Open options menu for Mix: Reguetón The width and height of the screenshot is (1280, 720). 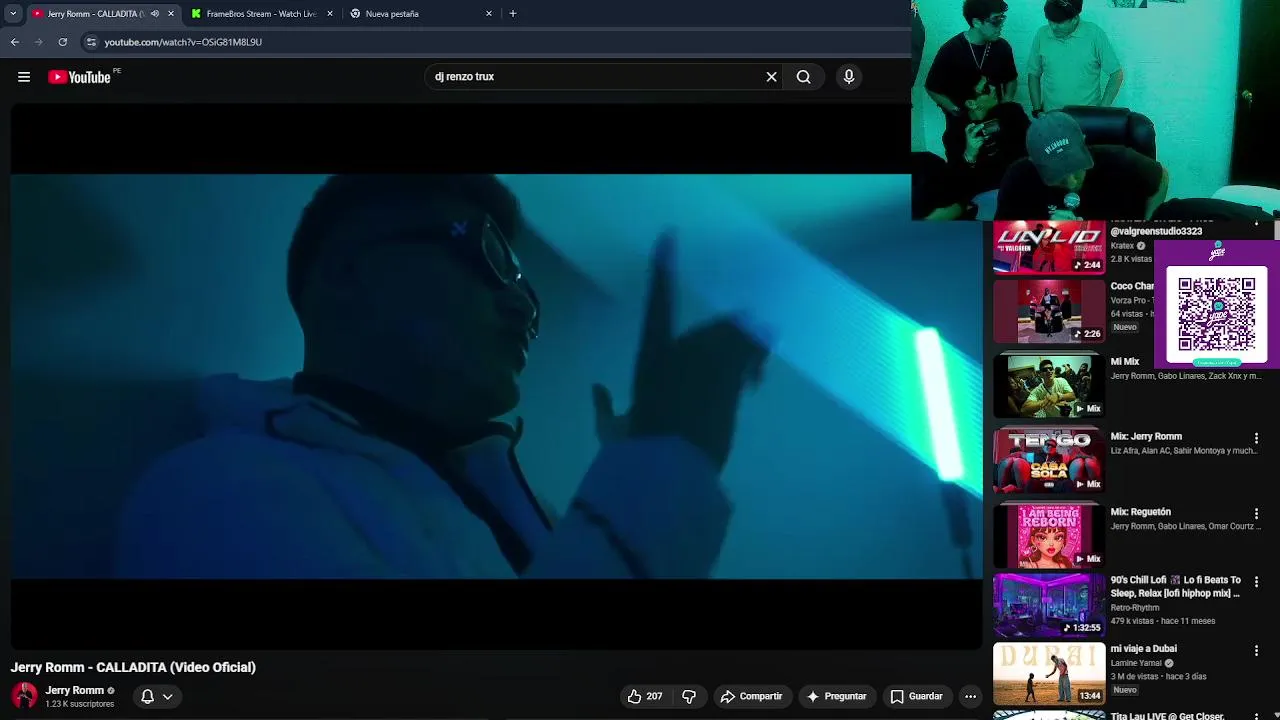[x=1256, y=514]
